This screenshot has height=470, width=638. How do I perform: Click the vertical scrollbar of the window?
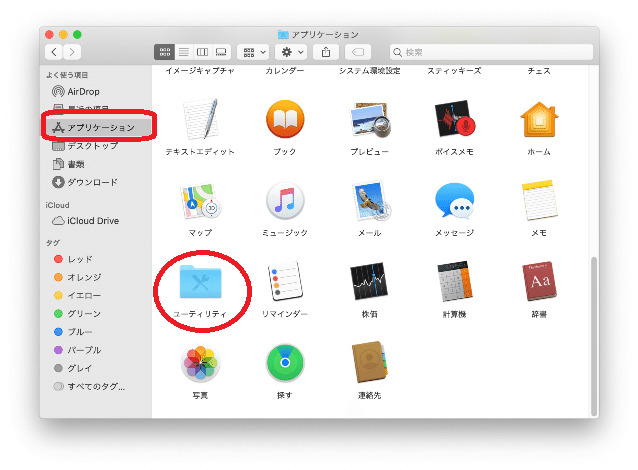pos(594,335)
